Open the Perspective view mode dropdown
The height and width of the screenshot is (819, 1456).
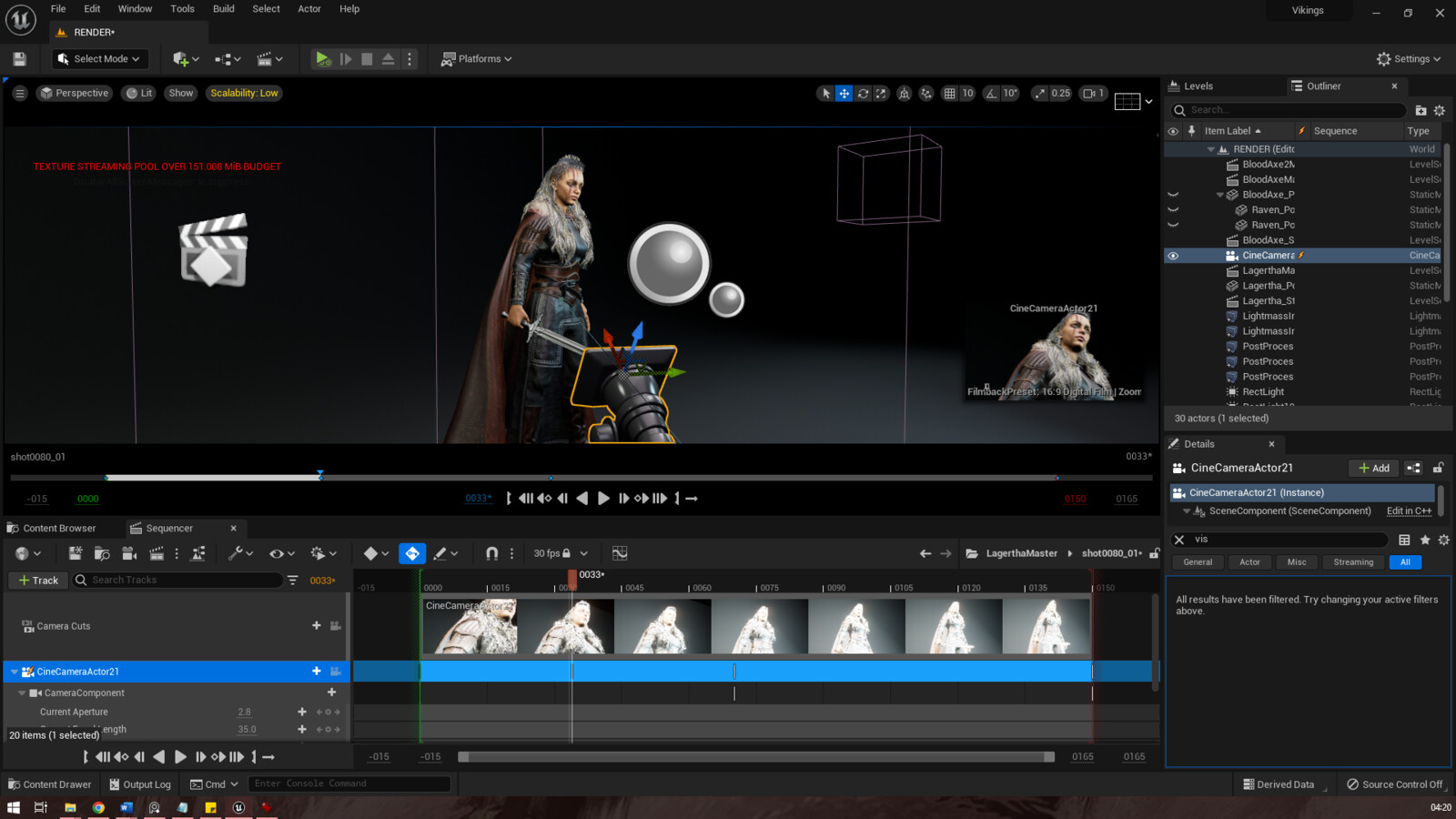75,93
